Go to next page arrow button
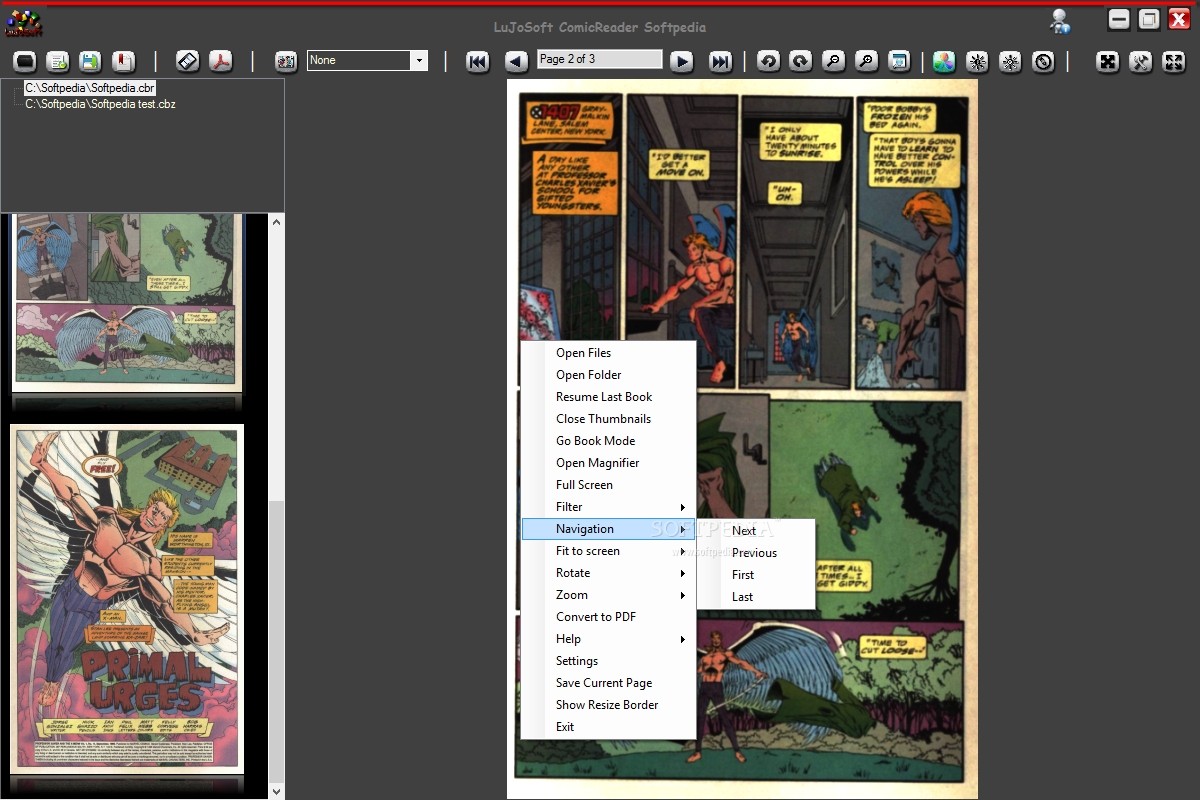Viewport: 1200px width, 800px height. [x=682, y=62]
